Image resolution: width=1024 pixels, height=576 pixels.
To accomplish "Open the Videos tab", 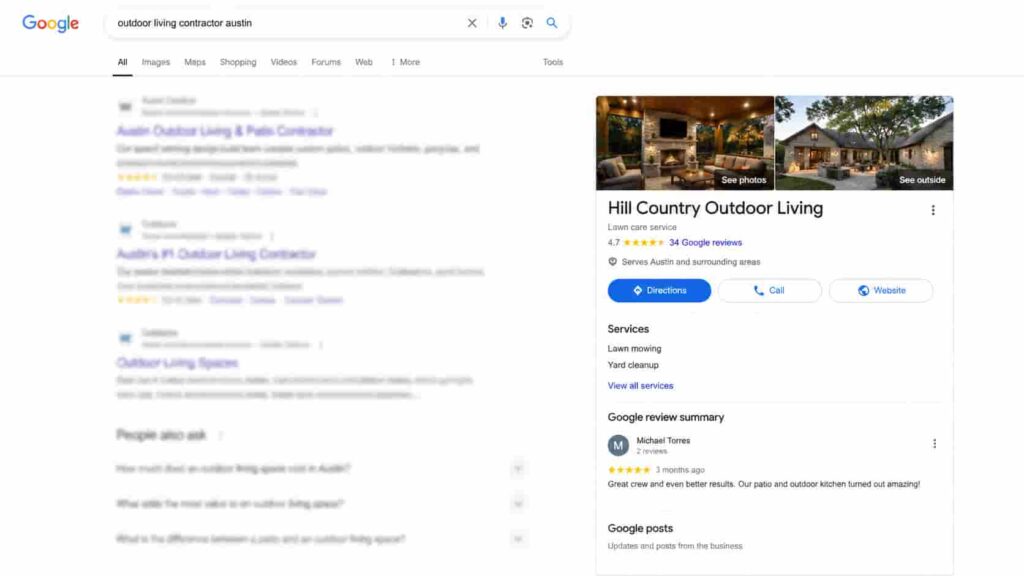I will [283, 62].
